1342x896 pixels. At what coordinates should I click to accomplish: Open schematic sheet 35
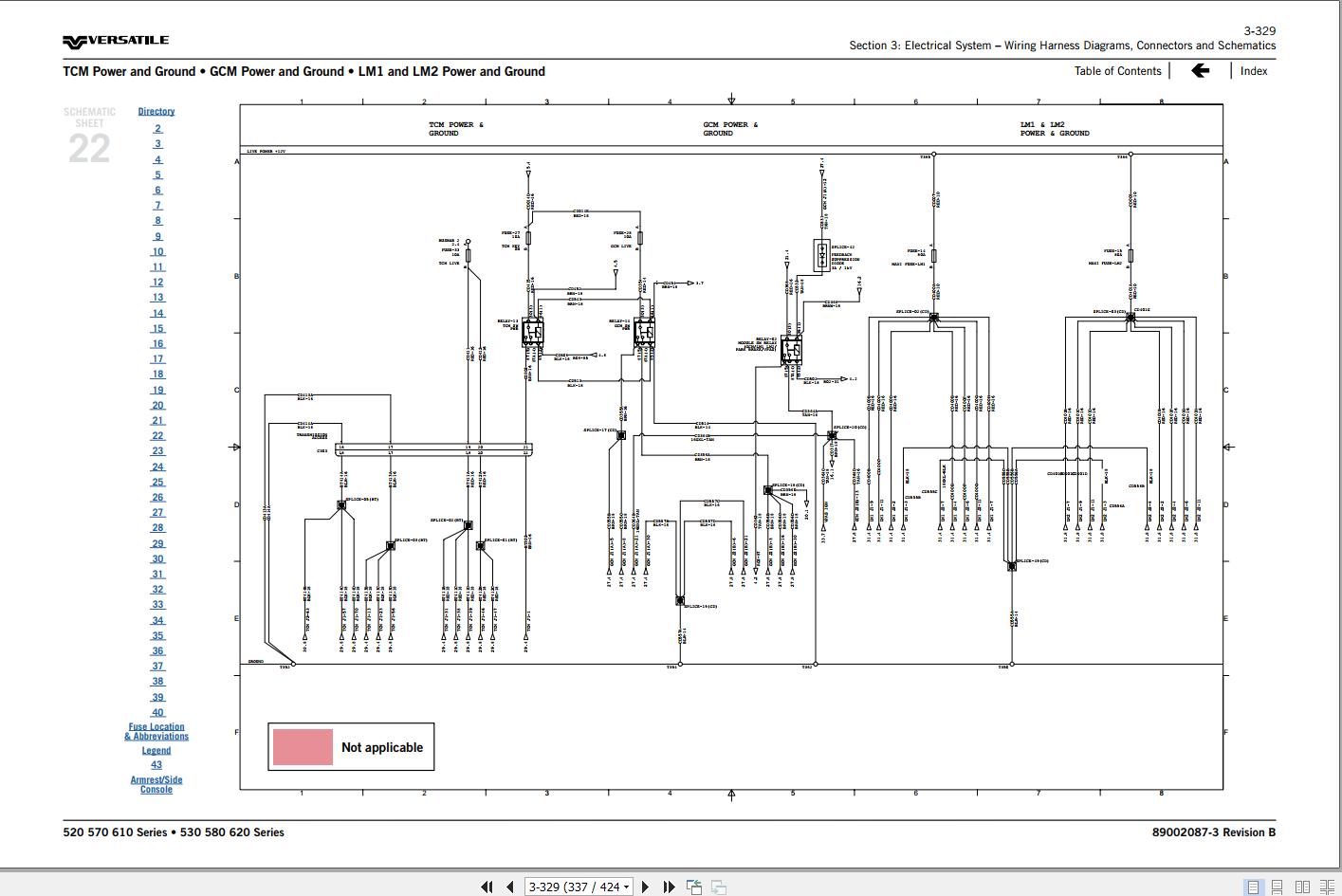[157, 635]
